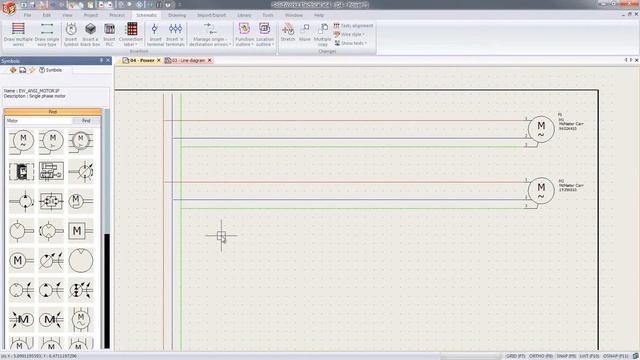
Task: Toggle GRID (F7) in status bar
Action: point(516,356)
